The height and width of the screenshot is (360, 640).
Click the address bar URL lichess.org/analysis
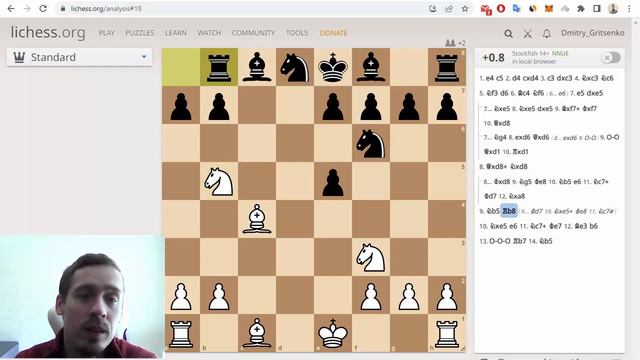tap(106, 9)
